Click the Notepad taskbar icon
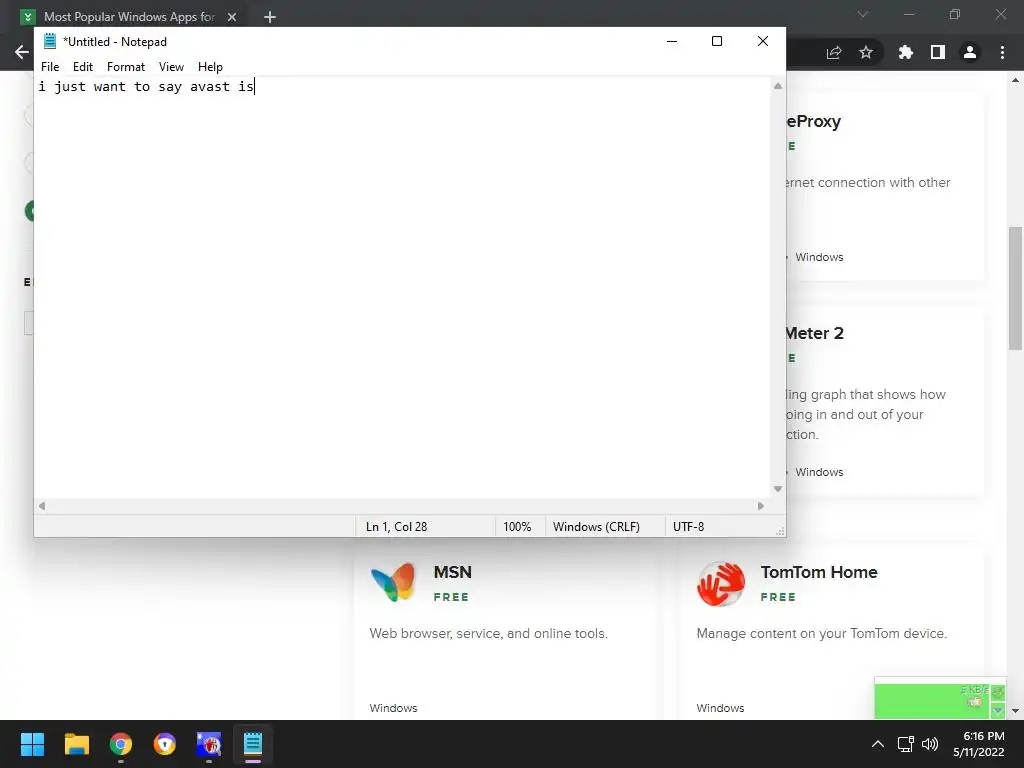Screen dimensions: 1024x768 click(253, 744)
